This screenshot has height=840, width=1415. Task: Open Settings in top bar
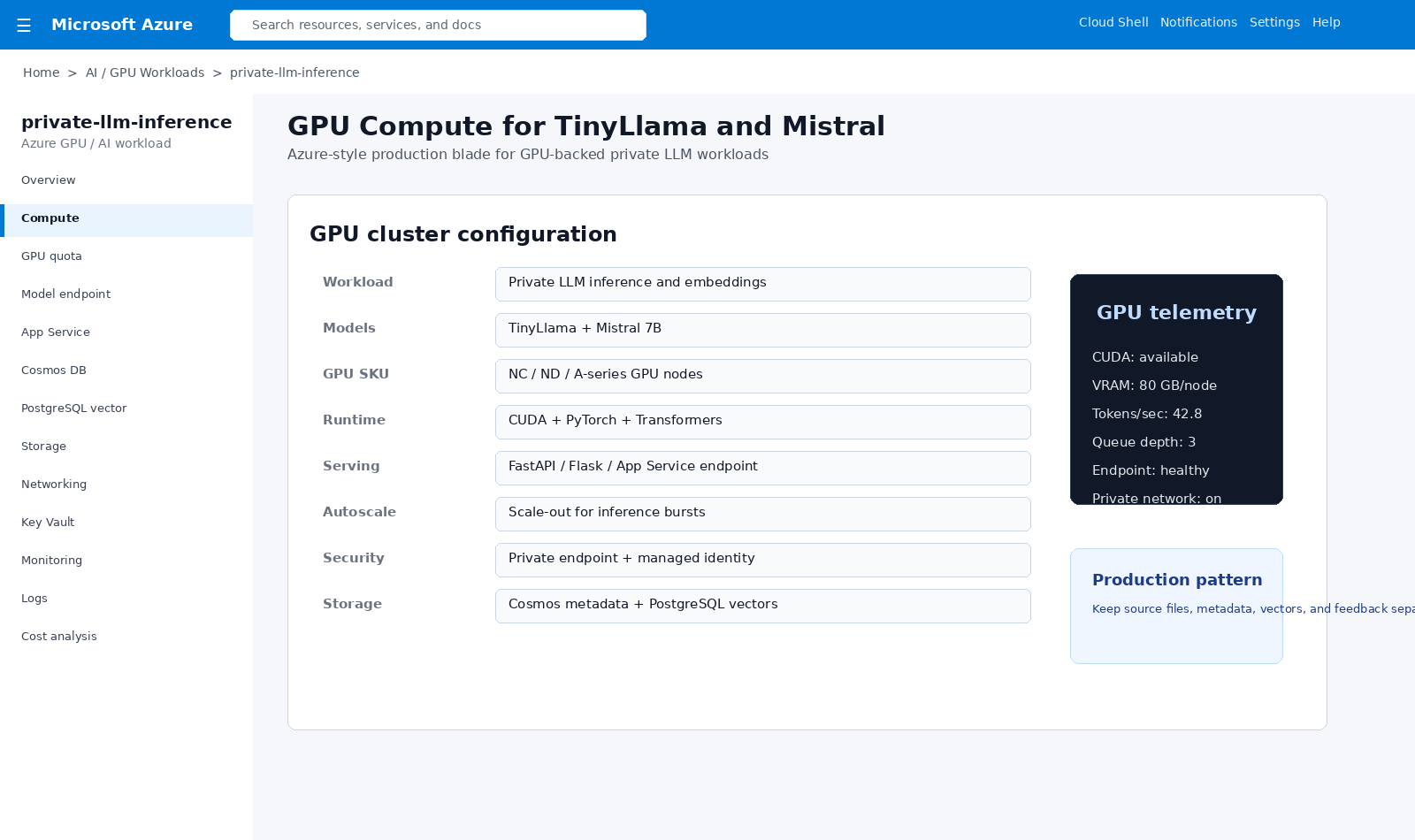[x=1274, y=22]
